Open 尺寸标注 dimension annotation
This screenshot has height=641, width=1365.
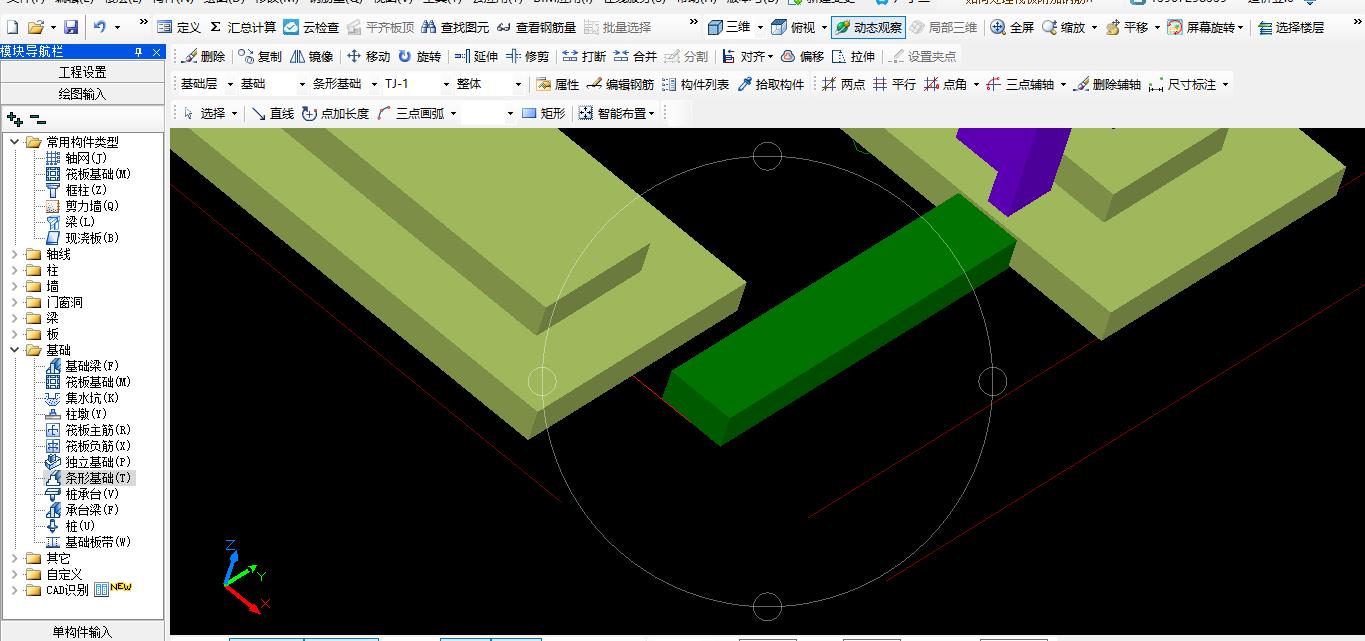[1189, 84]
